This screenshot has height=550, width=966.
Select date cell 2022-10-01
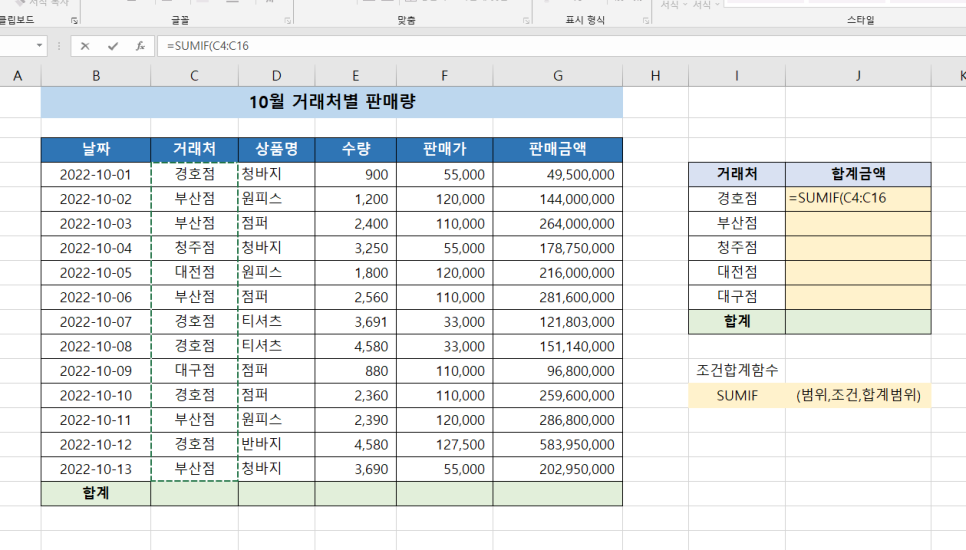pyautogui.click(x=96, y=175)
